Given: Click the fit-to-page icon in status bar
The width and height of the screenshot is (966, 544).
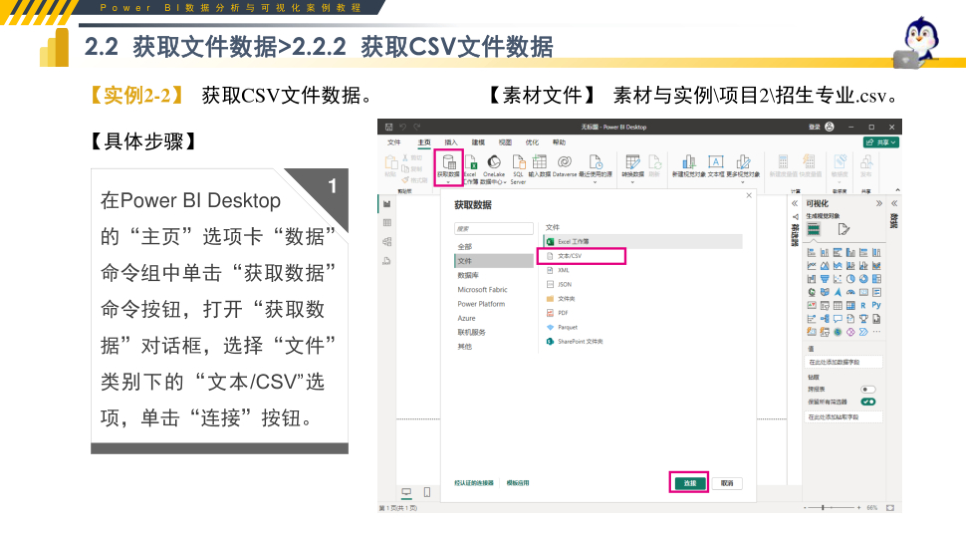Looking at the screenshot, I should coord(890,508).
